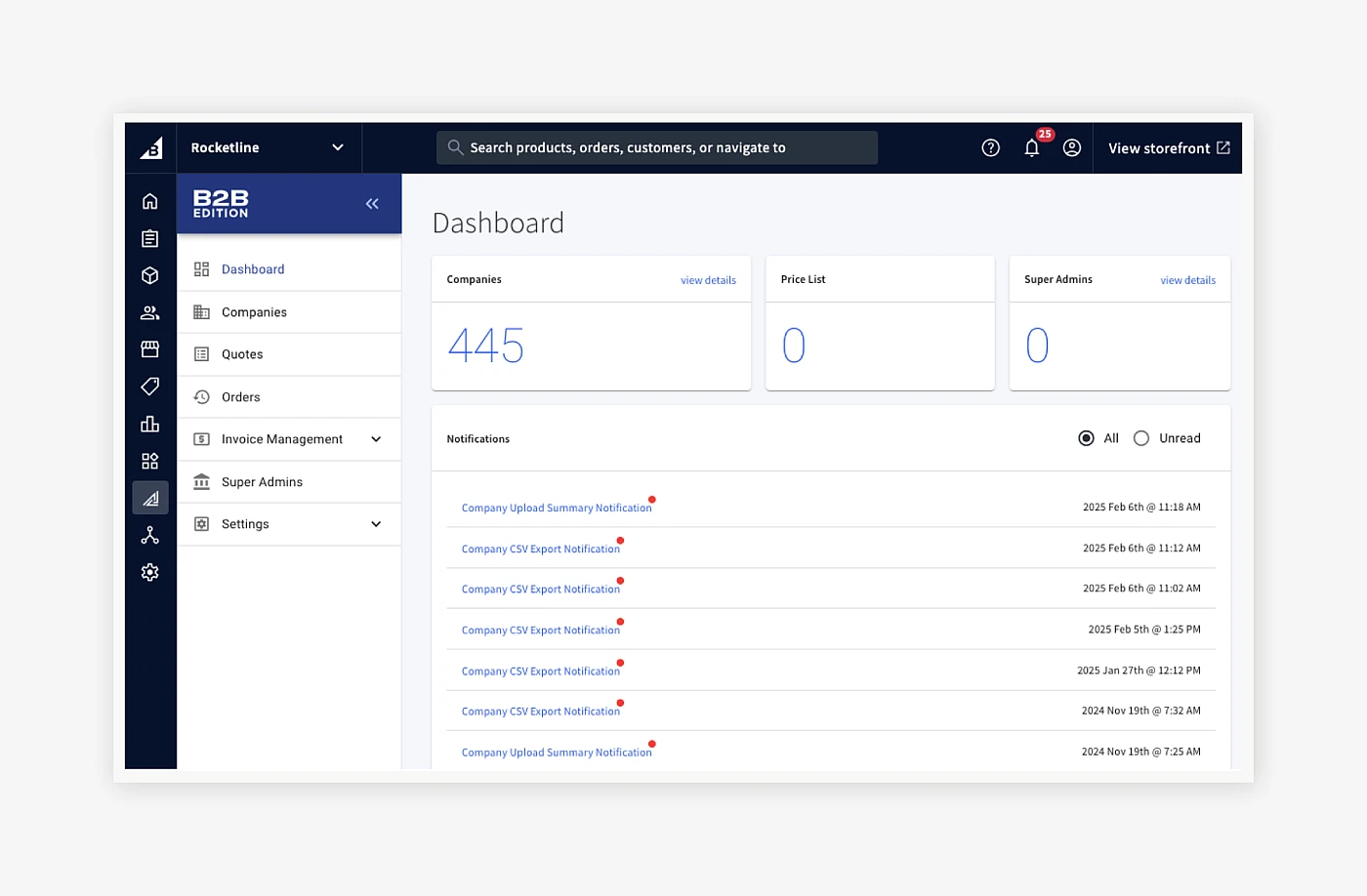Open the Analytics bar chart icon
1367x896 pixels.
pos(149,424)
